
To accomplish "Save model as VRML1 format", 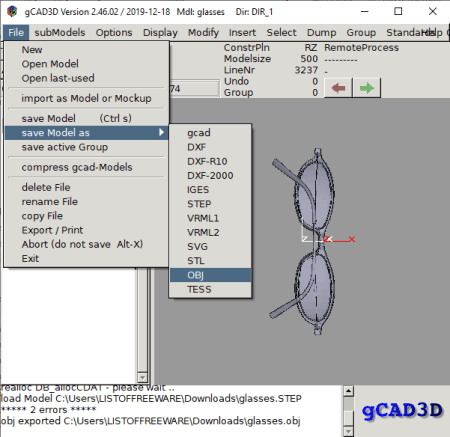I will pos(210,218).
